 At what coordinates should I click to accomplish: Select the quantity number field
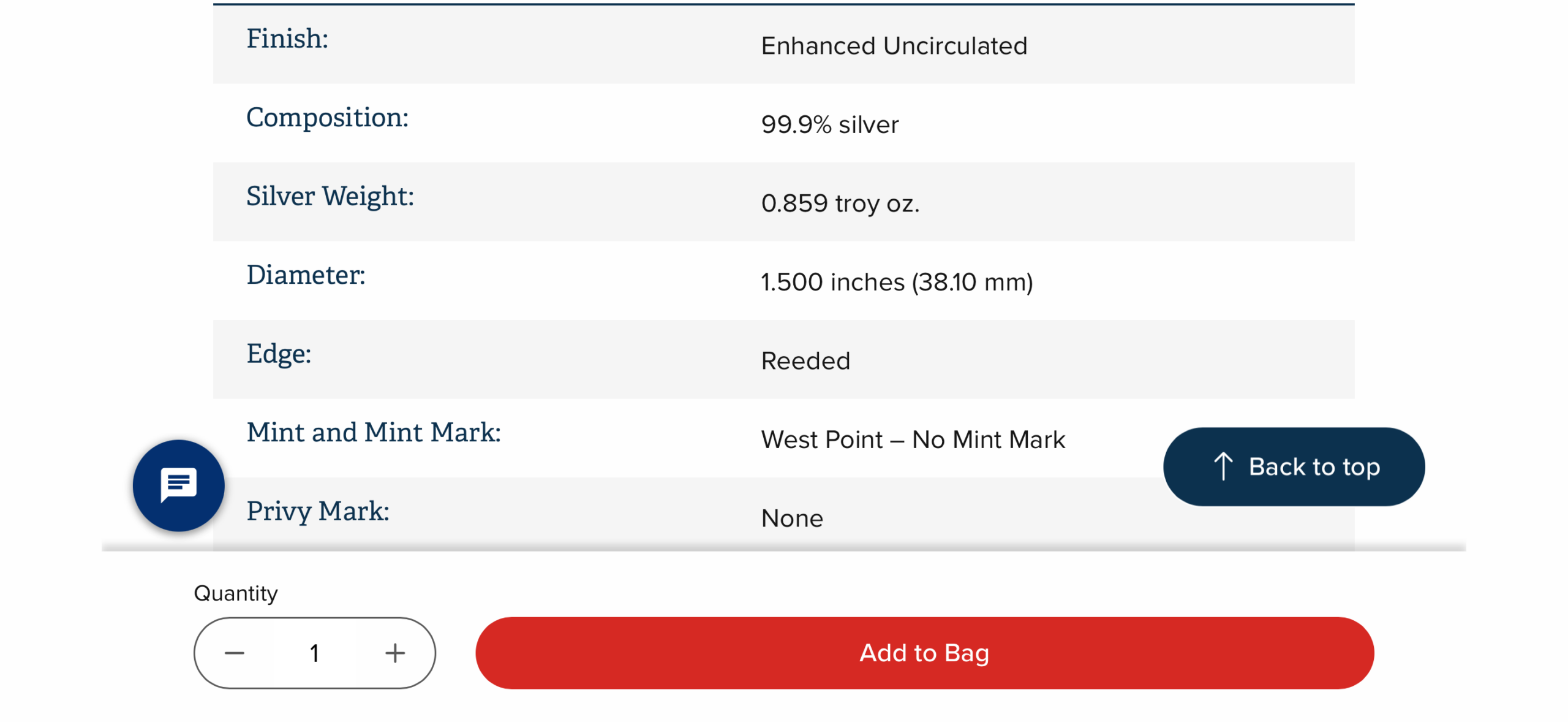[x=314, y=652]
